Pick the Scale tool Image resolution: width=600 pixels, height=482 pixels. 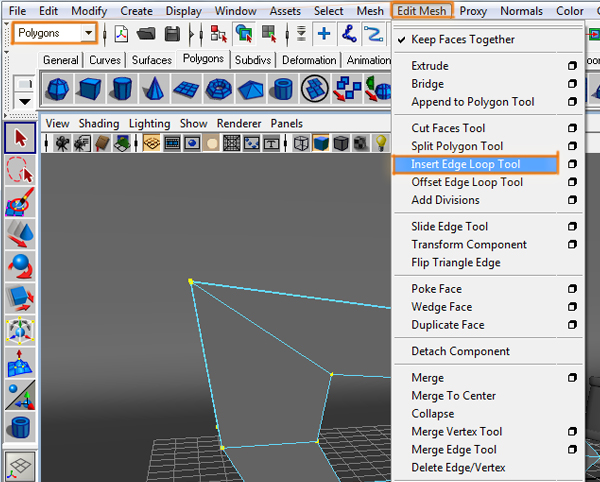point(21,298)
